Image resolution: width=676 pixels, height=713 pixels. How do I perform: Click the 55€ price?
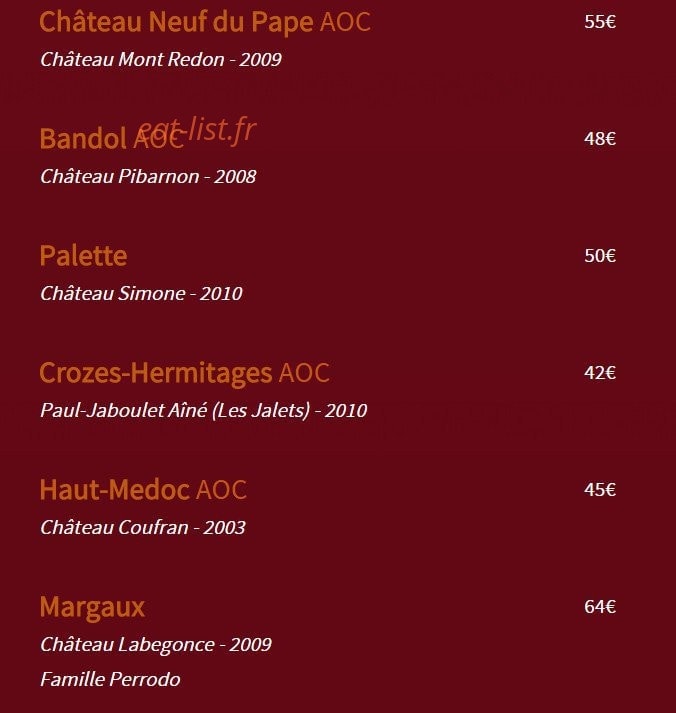coord(600,22)
